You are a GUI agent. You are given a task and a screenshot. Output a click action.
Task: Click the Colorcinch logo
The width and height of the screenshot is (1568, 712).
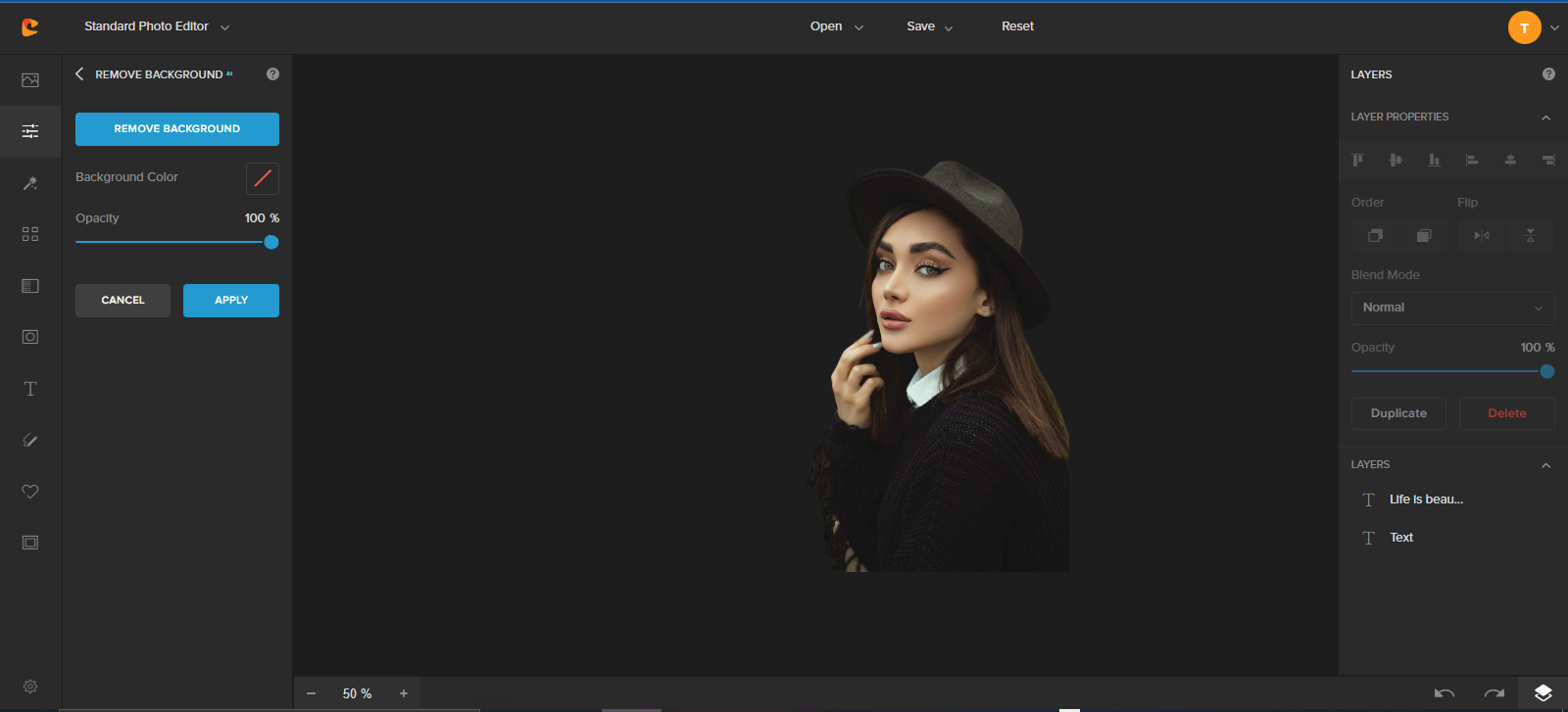[x=30, y=27]
